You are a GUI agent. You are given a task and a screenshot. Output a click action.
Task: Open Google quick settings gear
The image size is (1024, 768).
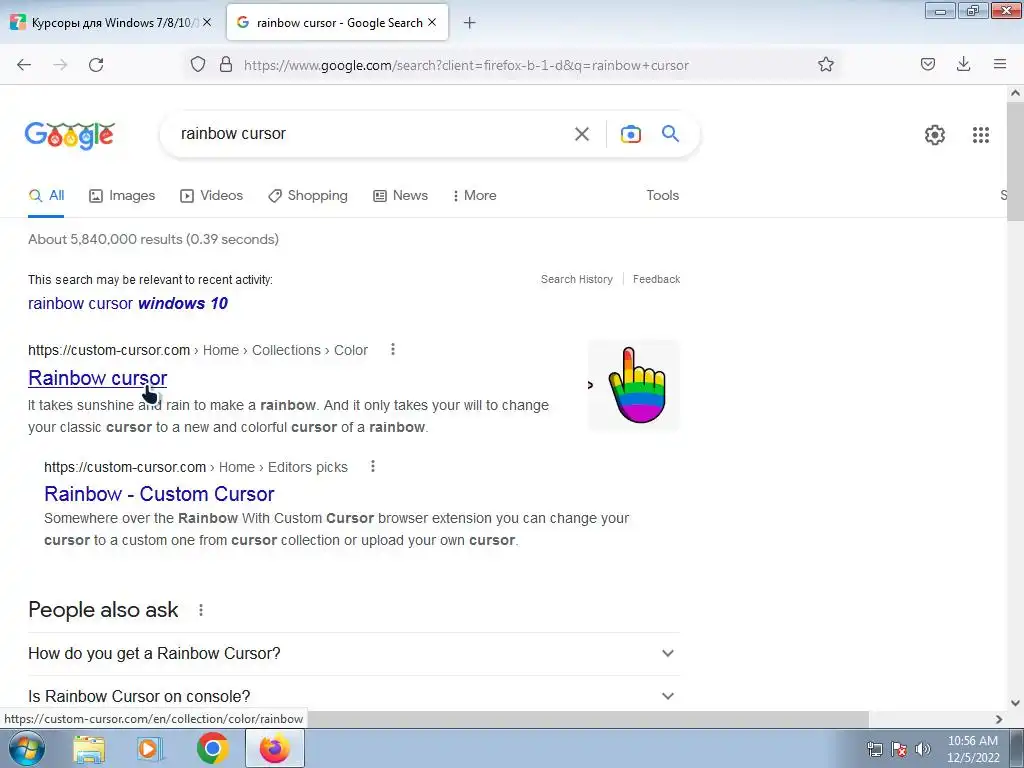click(935, 135)
